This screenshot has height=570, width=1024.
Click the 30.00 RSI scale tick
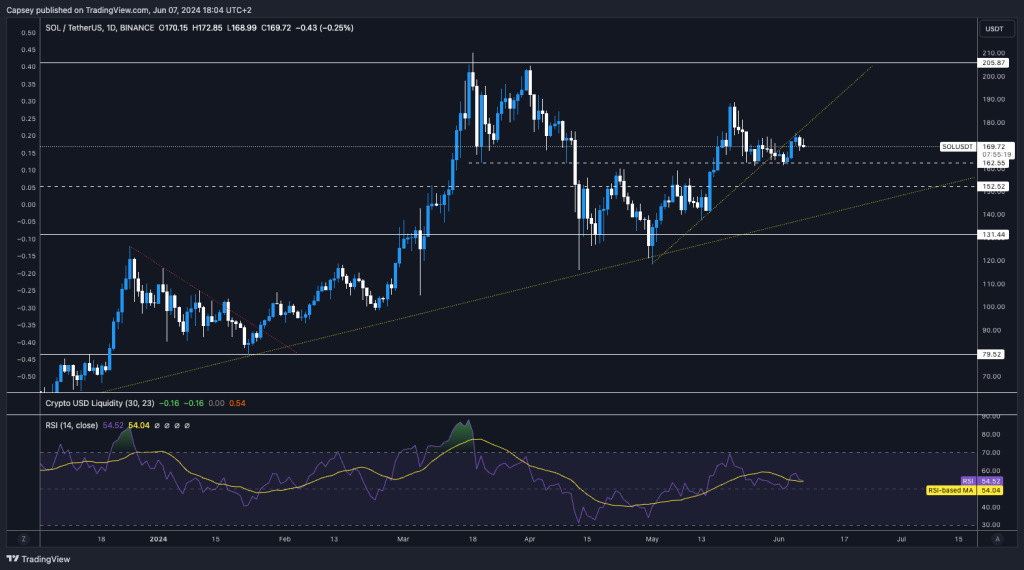[x=991, y=525]
